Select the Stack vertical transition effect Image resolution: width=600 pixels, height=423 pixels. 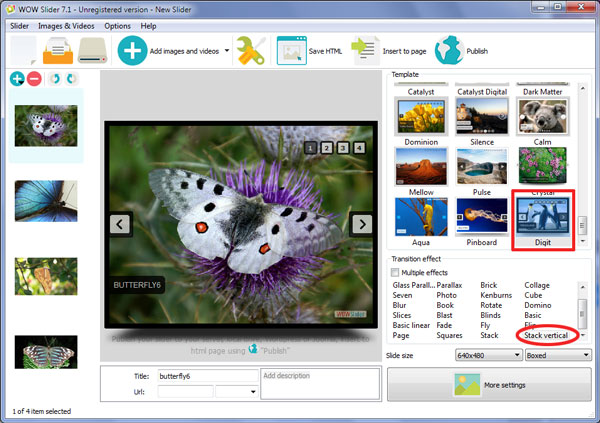tap(546, 335)
